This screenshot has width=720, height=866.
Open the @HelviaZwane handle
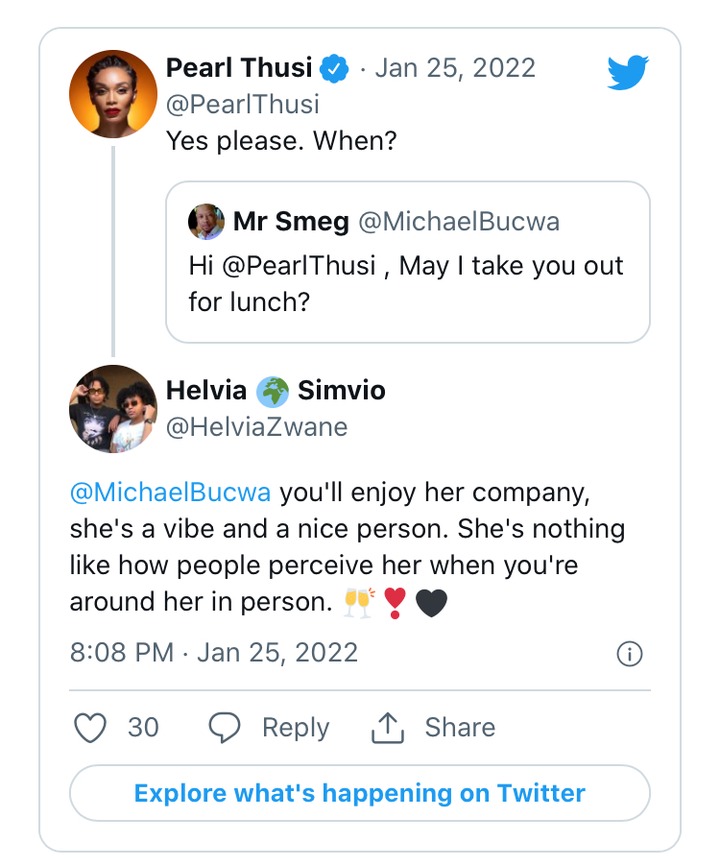point(257,427)
